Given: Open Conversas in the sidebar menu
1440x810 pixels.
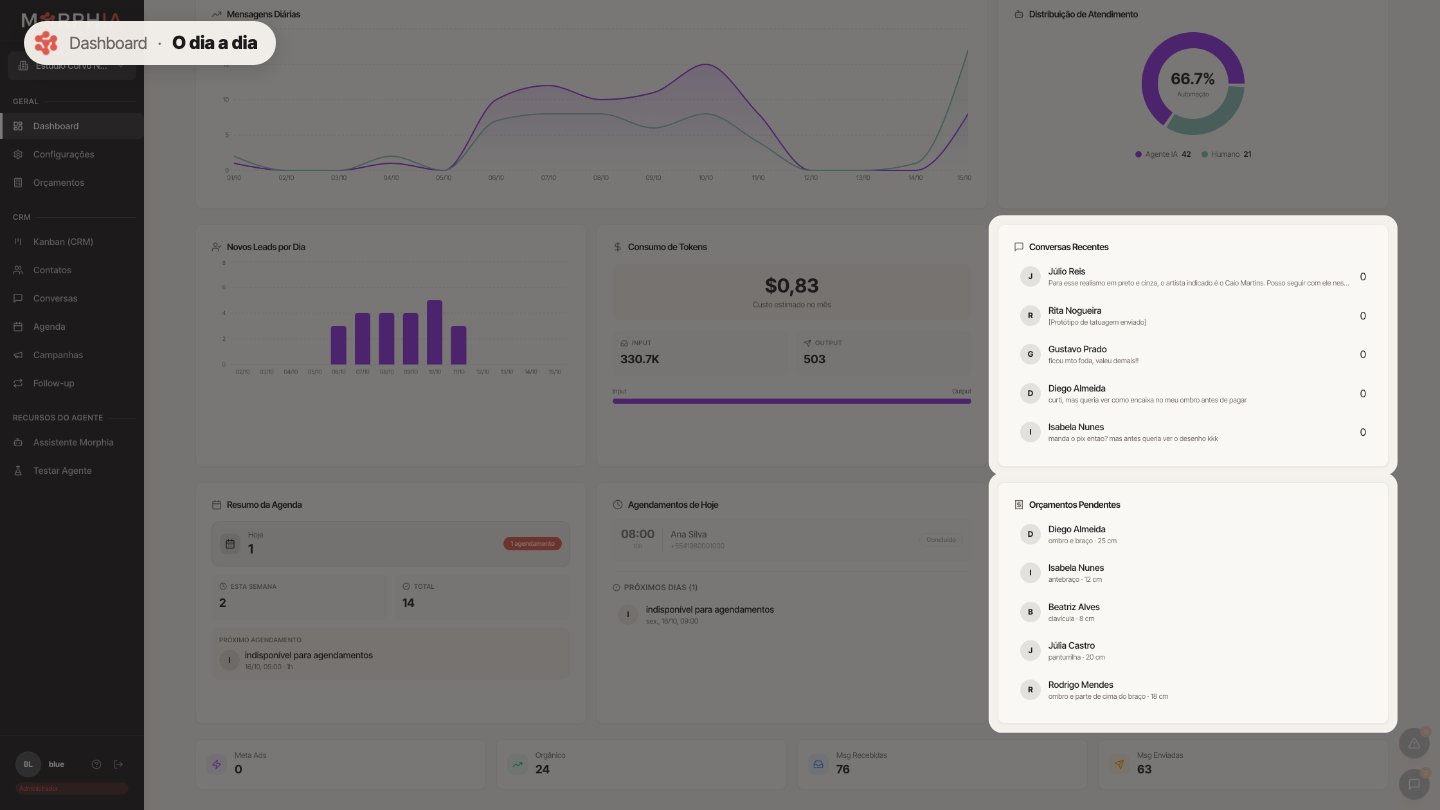Looking at the screenshot, I should point(72,298).
